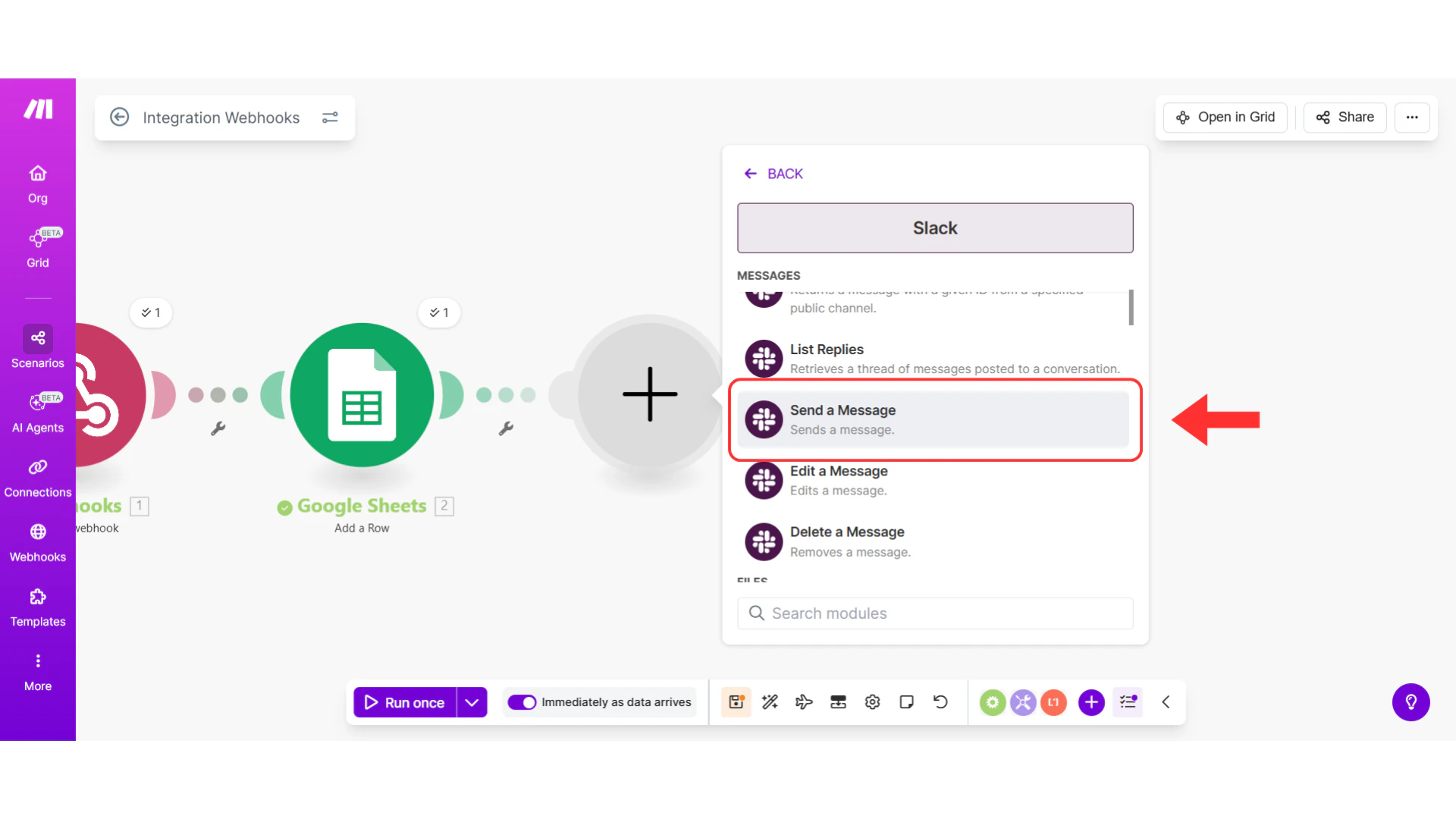Select the Scenarios icon in the sidebar
The width and height of the screenshot is (1456, 819).
[x=37, y=339]
